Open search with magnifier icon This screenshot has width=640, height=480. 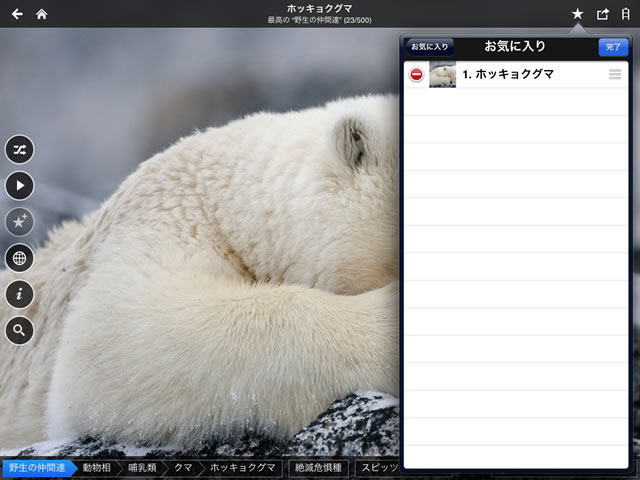point(19,330)
